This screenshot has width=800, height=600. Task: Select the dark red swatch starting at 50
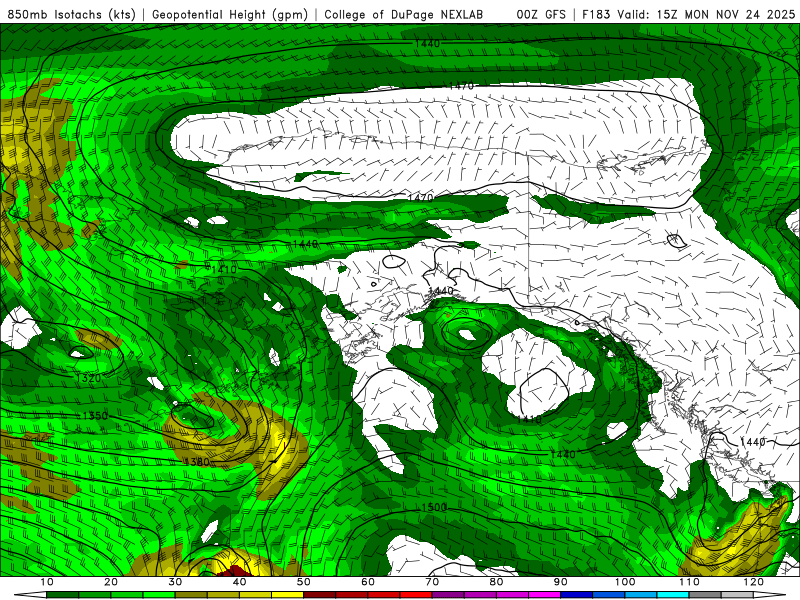320,595
